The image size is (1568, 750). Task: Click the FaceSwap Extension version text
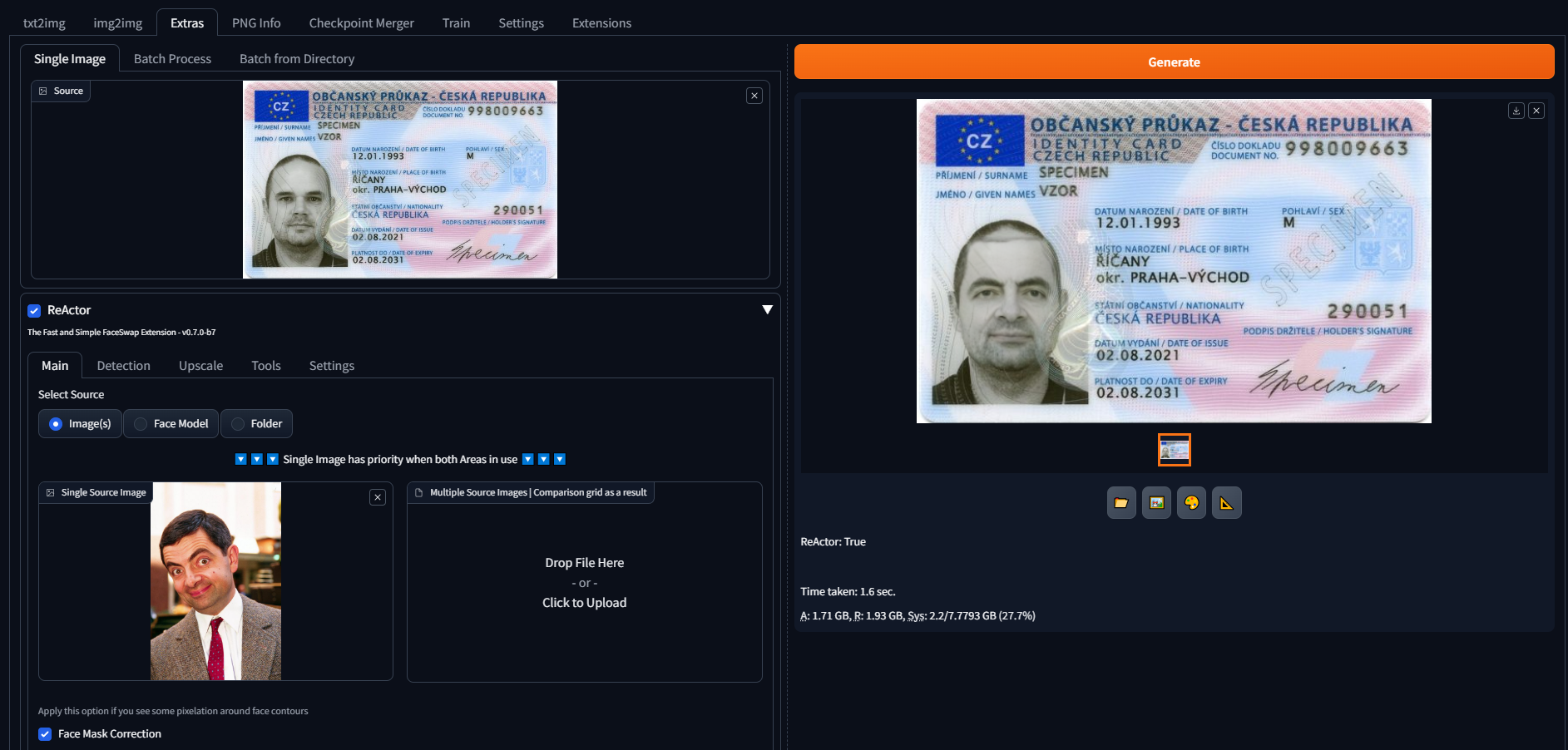click(x=121, y=333)
